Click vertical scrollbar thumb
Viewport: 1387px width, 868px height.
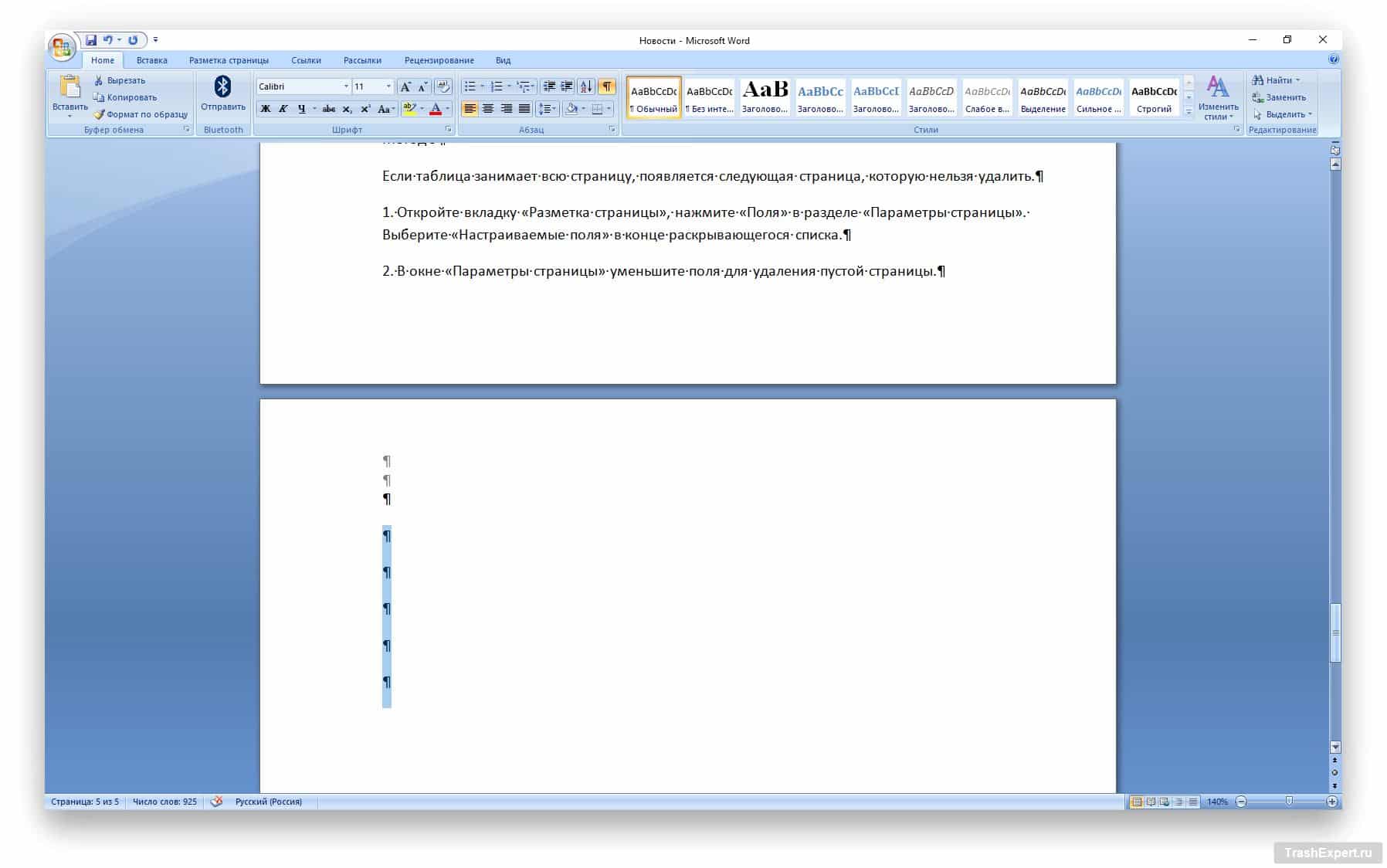[x=1335, y=633]
